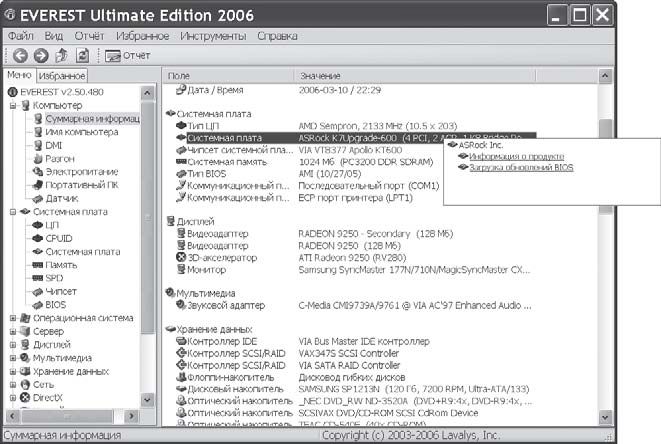The height and width of the screenshot is (444, 661).
Task: Click the BIOS icon in tree
Action: click(38, 305)
